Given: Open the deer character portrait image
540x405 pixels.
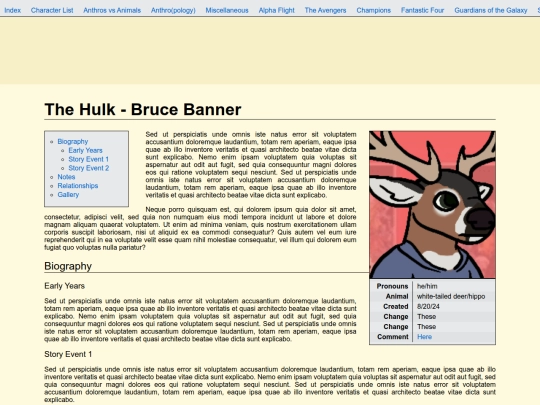Looking at the screenshot, I should click(432, 205).
